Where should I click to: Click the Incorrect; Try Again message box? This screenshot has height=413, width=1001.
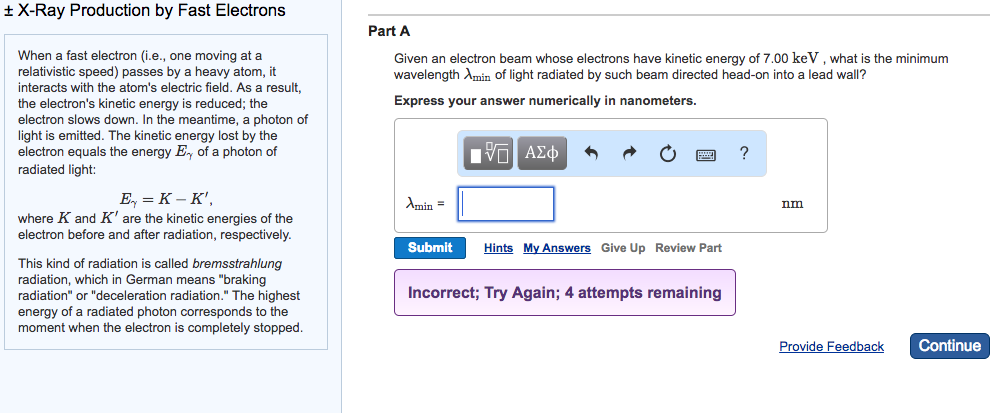[564, 293]
